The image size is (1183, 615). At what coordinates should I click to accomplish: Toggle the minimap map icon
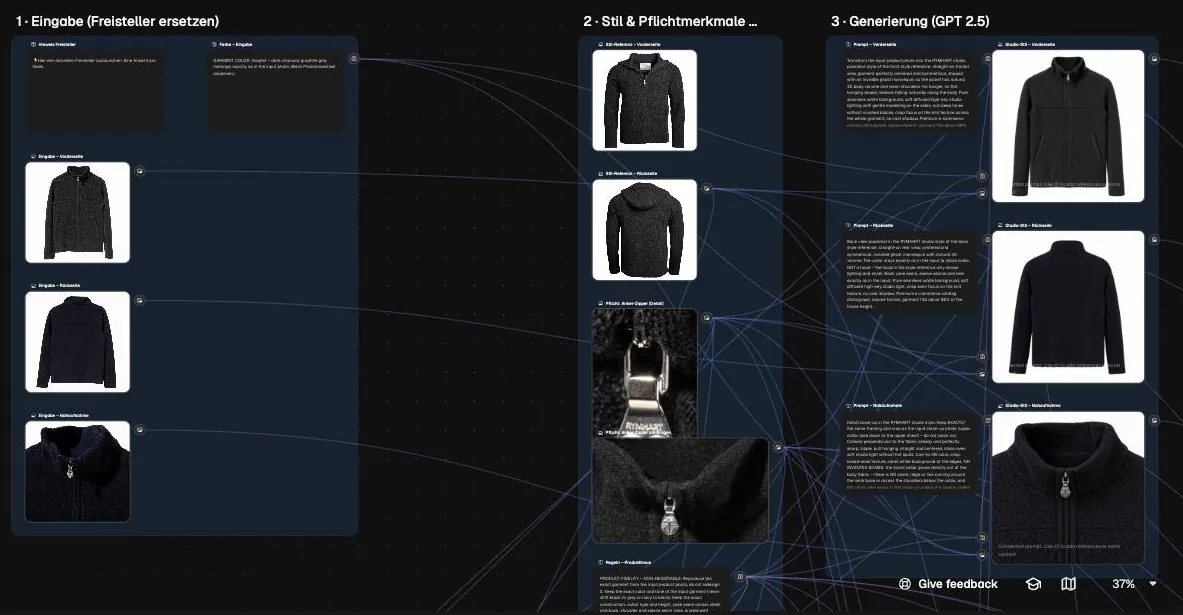(1068, 584)
